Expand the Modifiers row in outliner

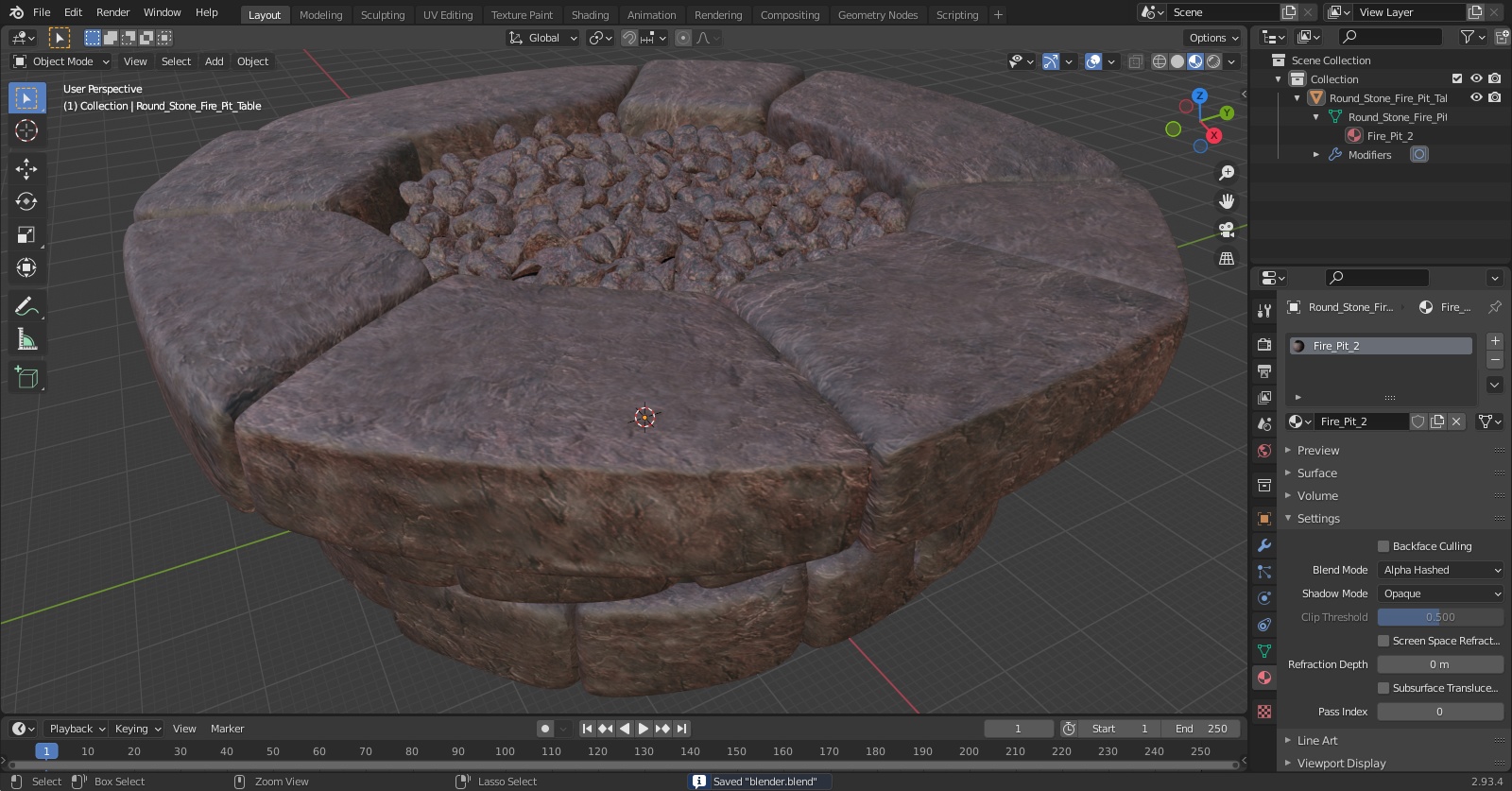coord(1316,154)
